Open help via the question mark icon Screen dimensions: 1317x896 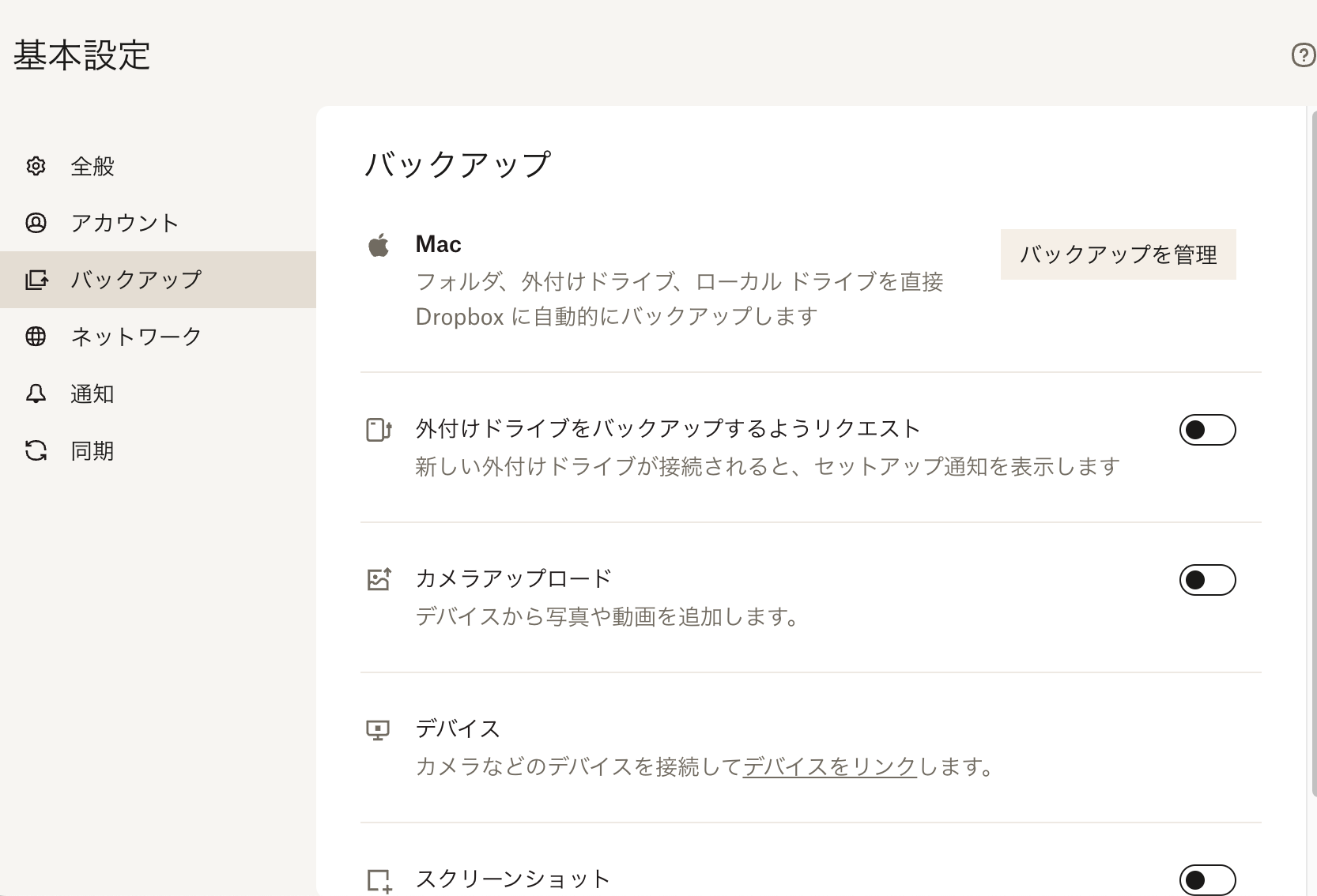[1302, 55]
